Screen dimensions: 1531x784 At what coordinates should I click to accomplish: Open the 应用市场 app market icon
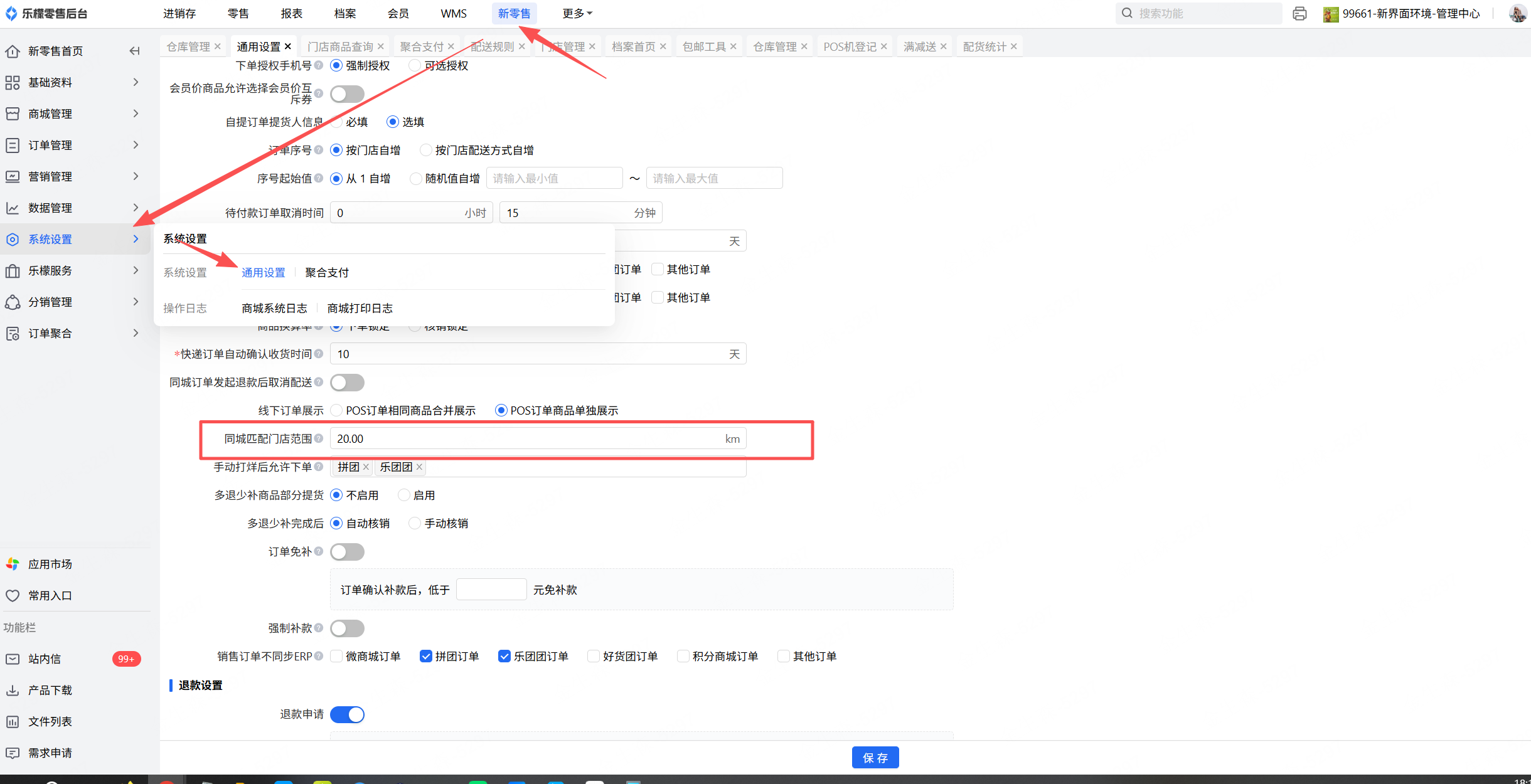[13, 564]
